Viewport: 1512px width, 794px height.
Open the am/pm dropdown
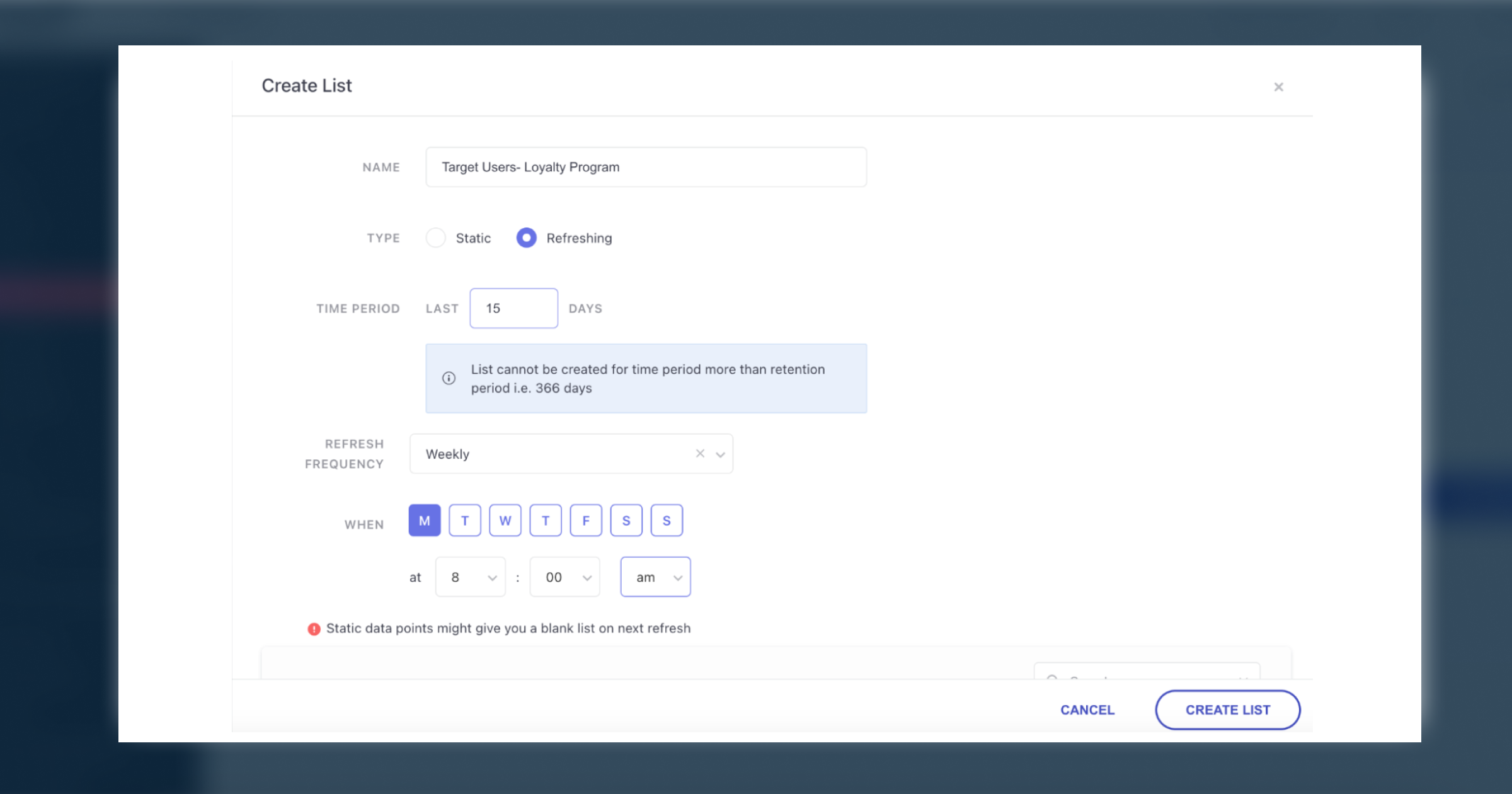[x=656, y=577]
